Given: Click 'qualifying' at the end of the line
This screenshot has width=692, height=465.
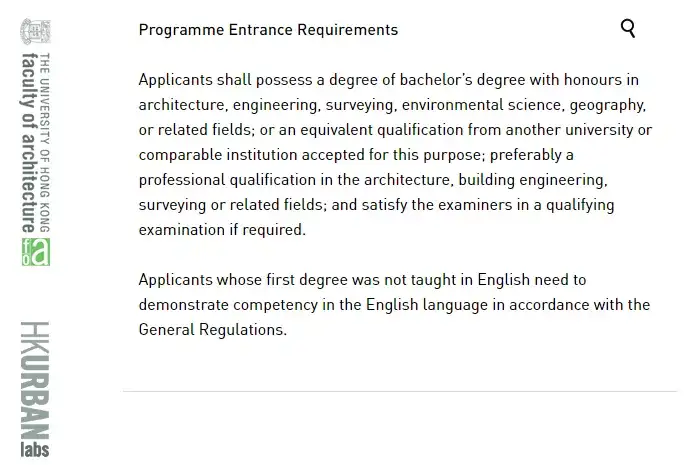Looking at the screenshot, I should [x=580, y=205].
